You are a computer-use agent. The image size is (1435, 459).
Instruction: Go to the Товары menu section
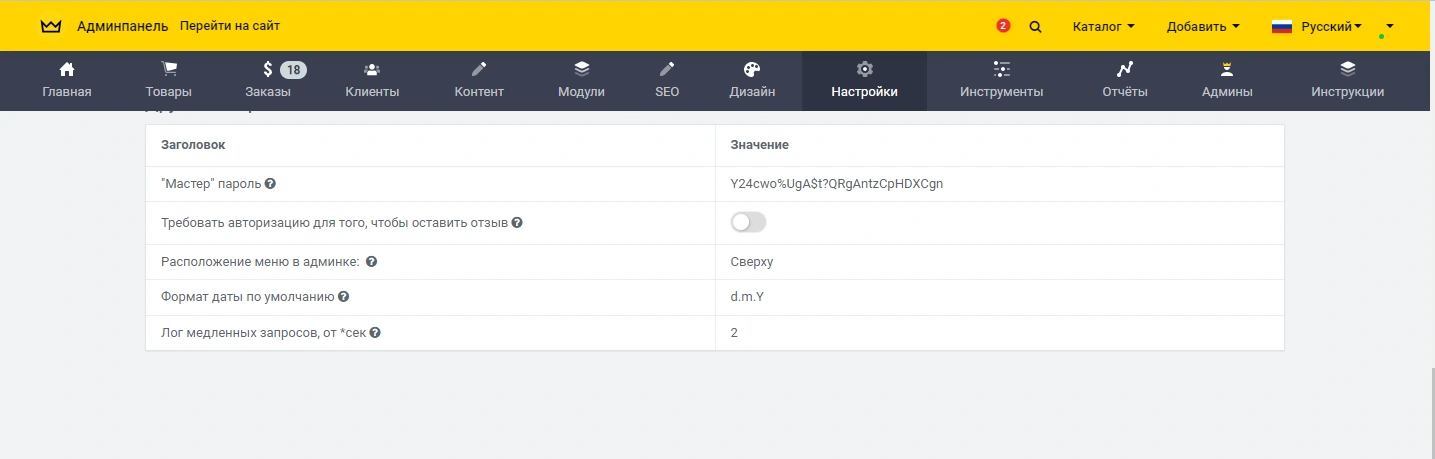(x=169, y=81)
